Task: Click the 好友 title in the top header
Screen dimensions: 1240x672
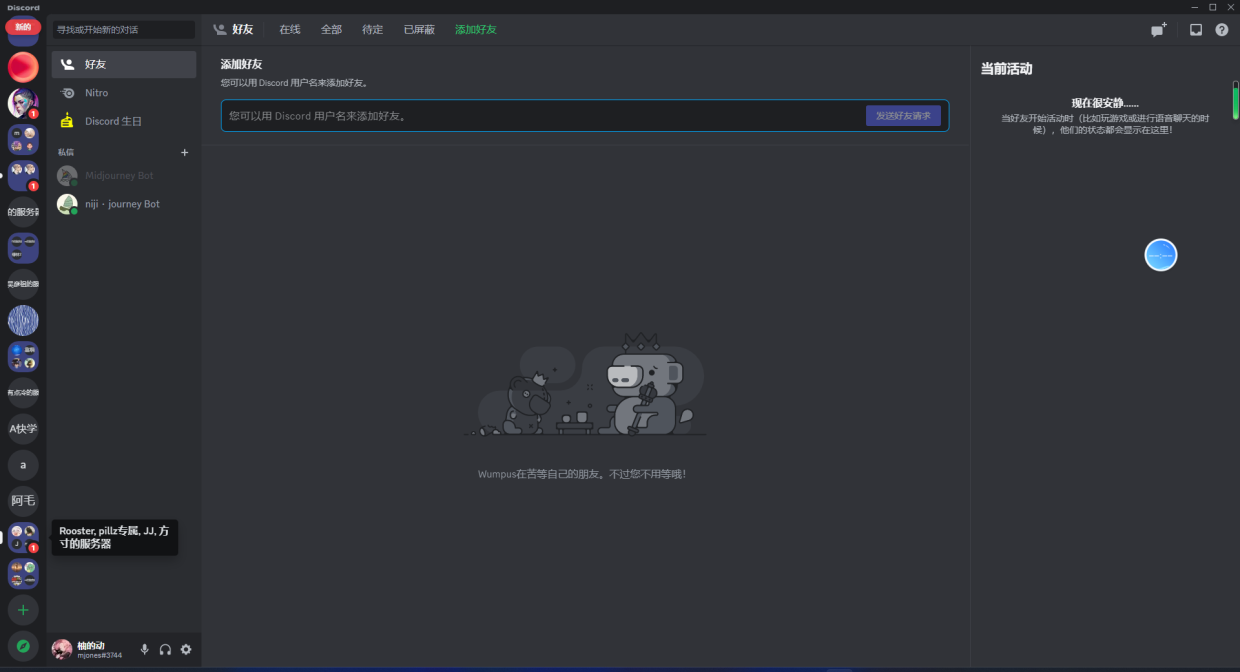Action: [x=243, y=30]
